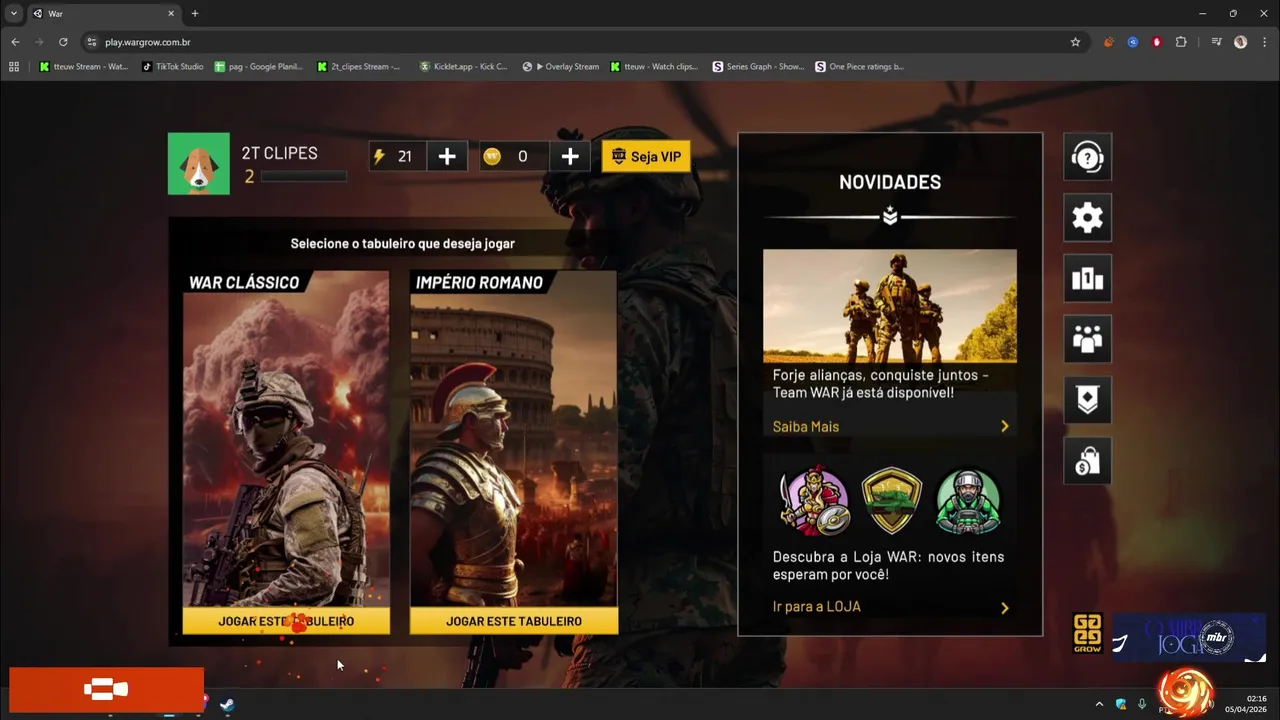Open the site information icon

click(x=91, y=42)
